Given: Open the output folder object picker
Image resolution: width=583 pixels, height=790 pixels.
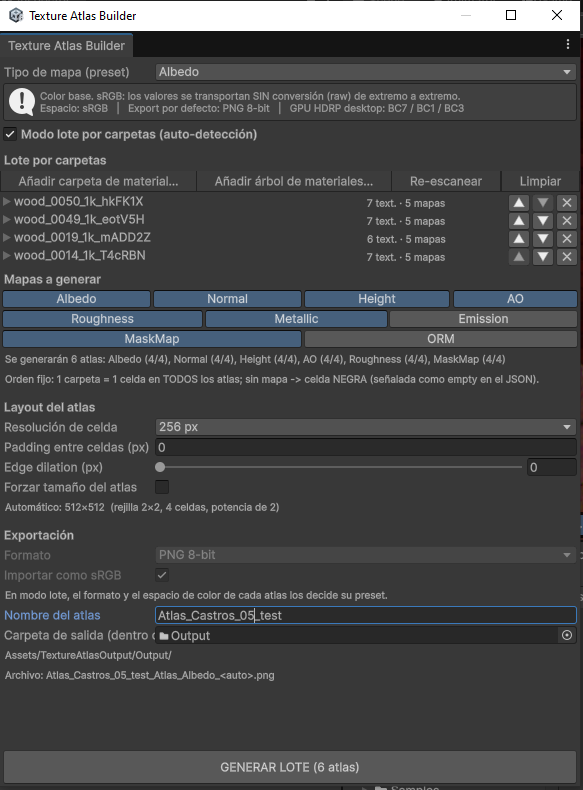Looking at the screenshot, I should 567,635.
